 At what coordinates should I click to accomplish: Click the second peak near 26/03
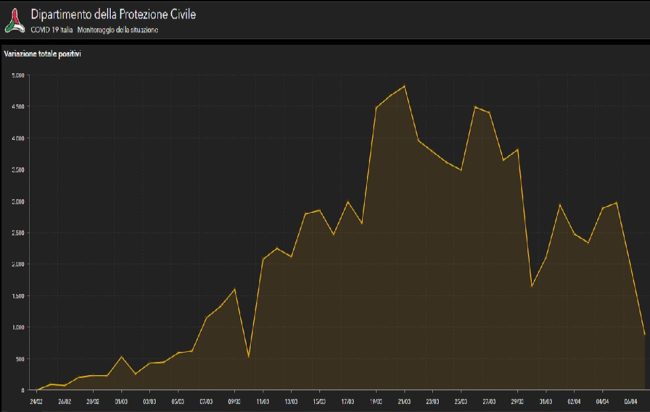point(475,107)
